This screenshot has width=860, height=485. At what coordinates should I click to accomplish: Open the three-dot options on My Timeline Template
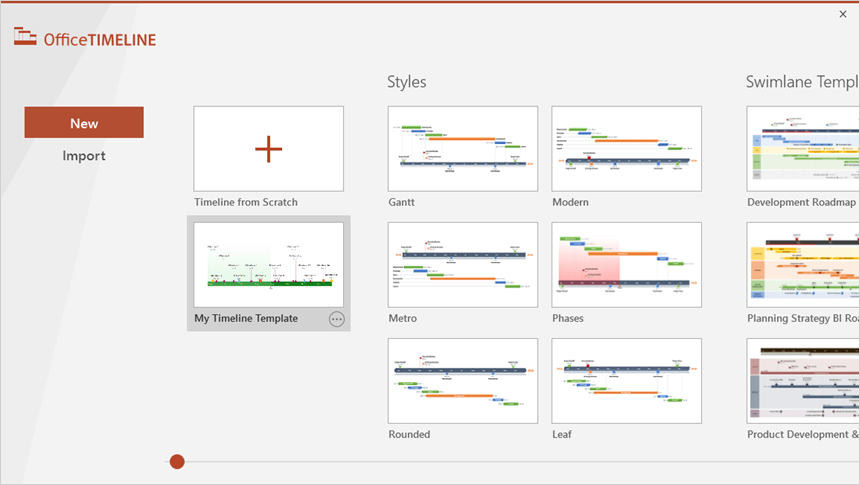coord(337,319)
